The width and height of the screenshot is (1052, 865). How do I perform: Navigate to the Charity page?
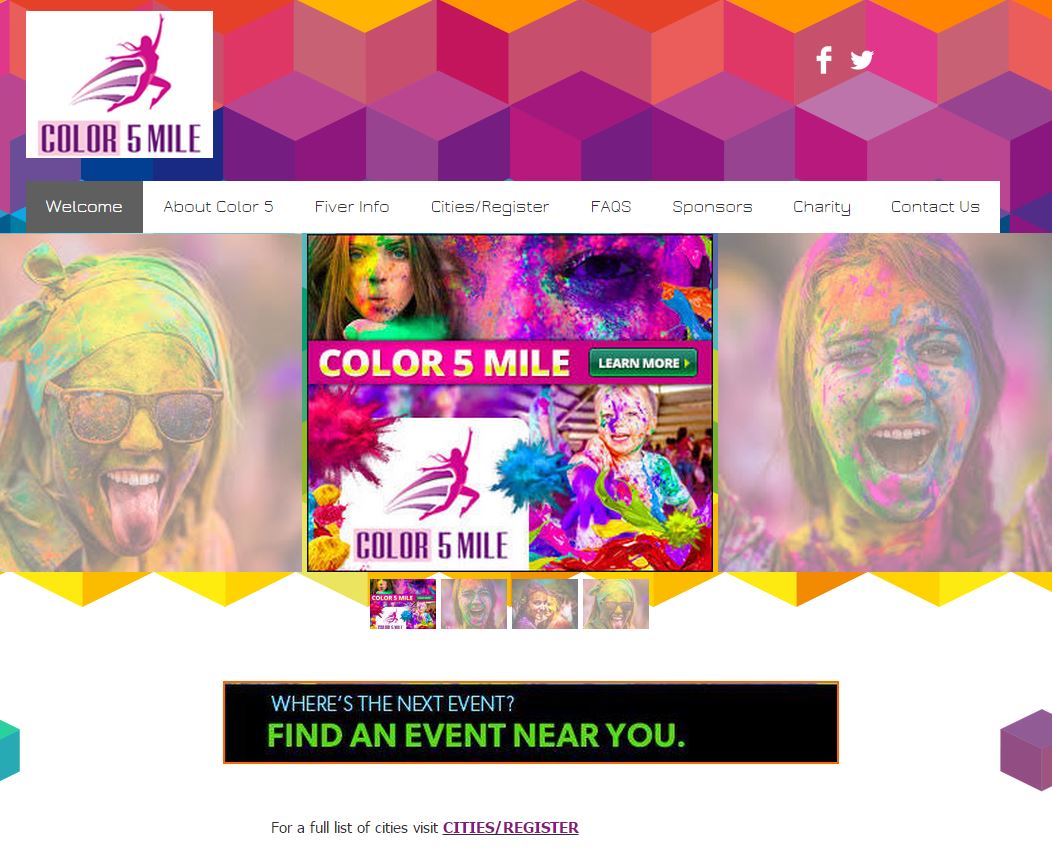pos(821,207)
